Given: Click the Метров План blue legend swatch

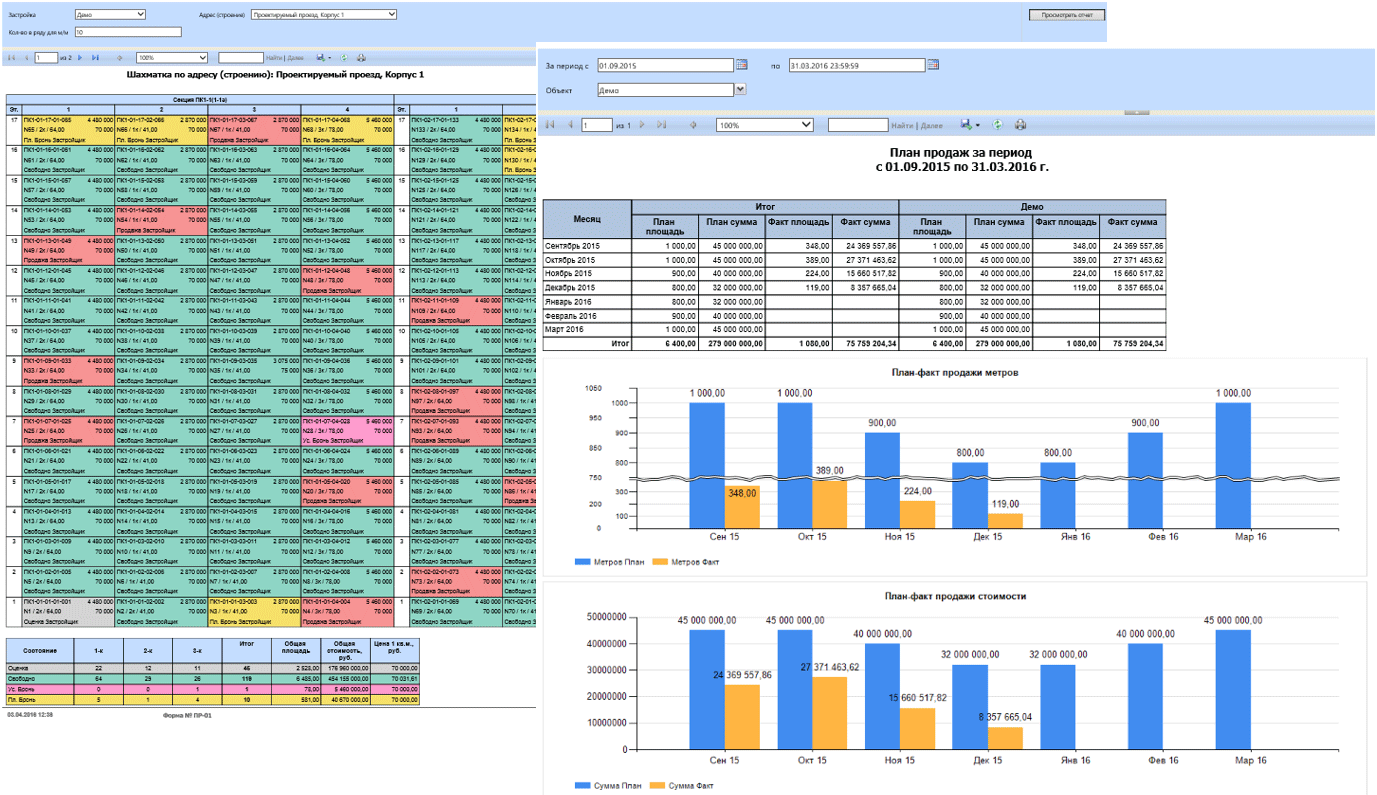Looking at the screenshot, I should coord(582,562).
